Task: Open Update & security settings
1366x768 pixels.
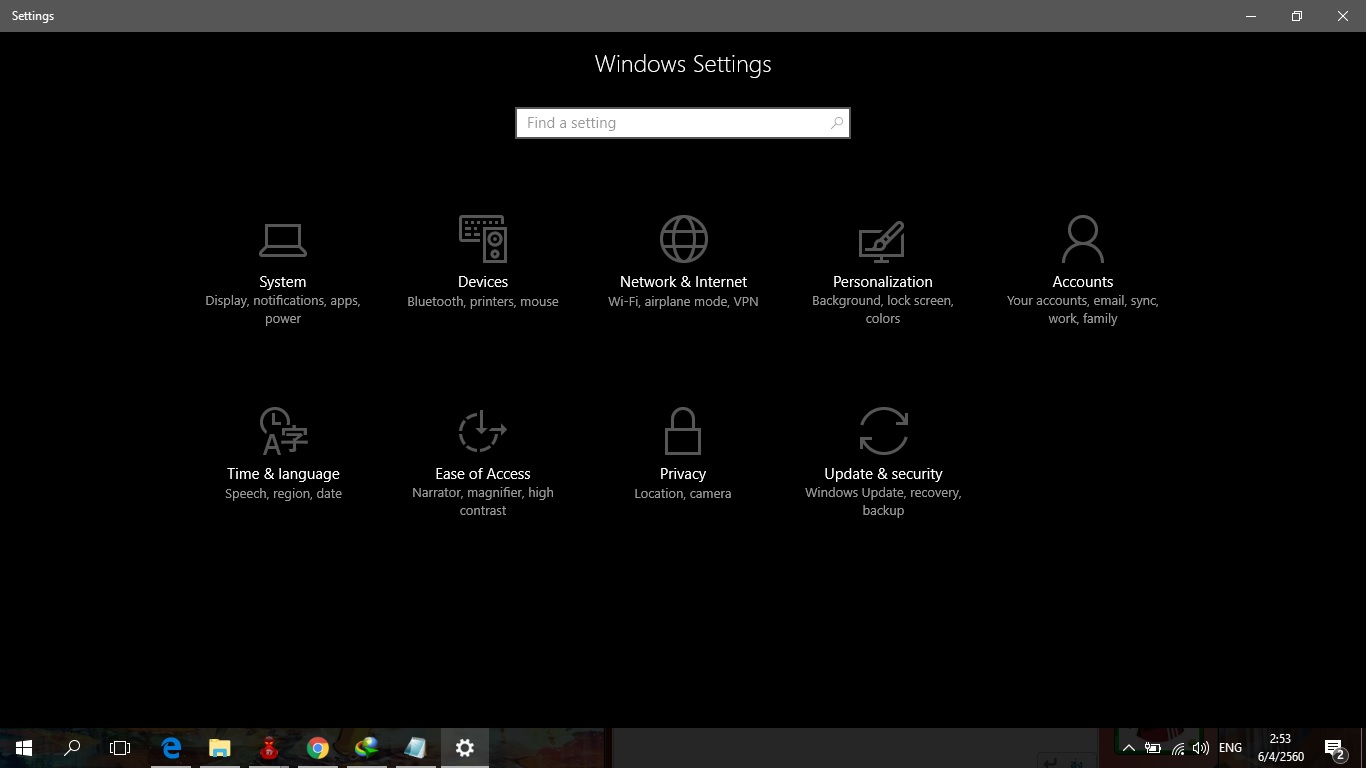Action: pos(883,462)
